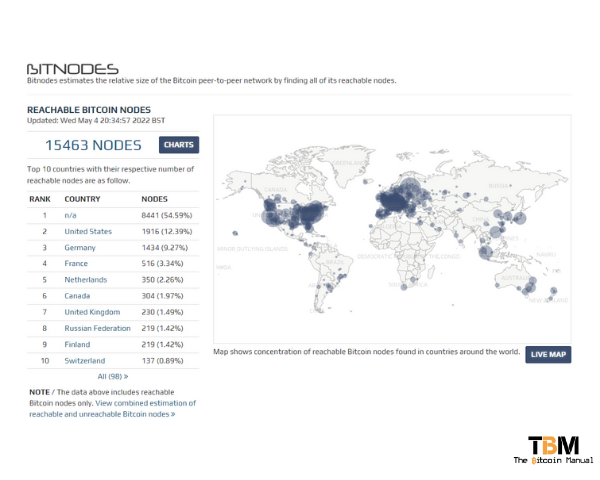View combined estimation of reachable and unreachable nodes
600x480 pixels.
point(113,408)
